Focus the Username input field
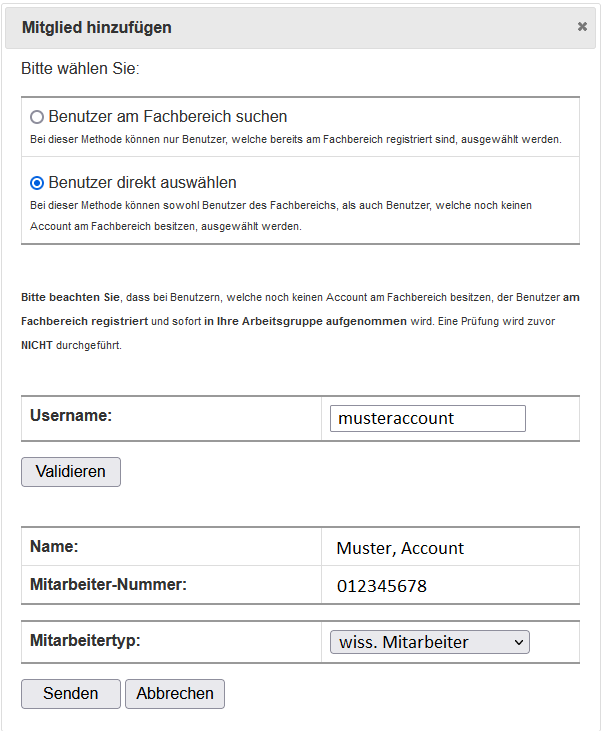The image size is (606, 731). coord(427,418)
